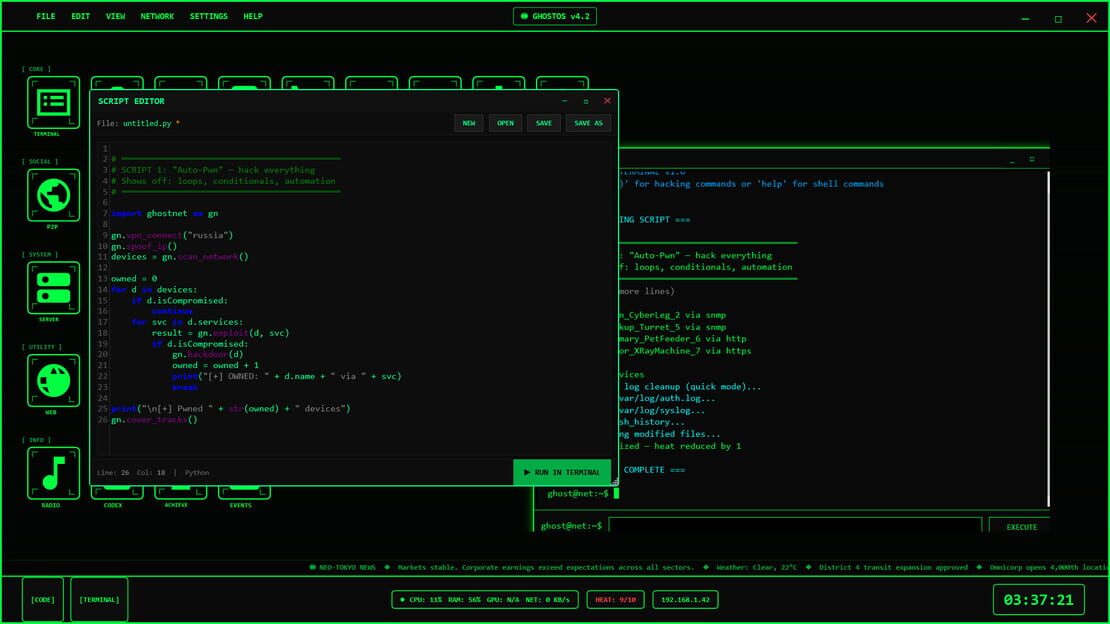Click the HEAT: 9/10 indicator
Screen dimensions: 1110x624
(x=615, y=600)
